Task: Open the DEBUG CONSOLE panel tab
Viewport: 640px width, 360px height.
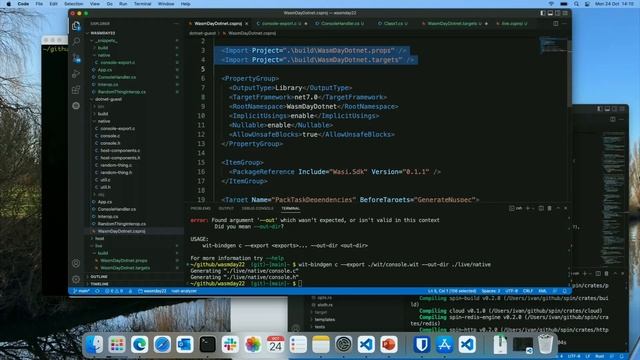Action: pos(258,208)
